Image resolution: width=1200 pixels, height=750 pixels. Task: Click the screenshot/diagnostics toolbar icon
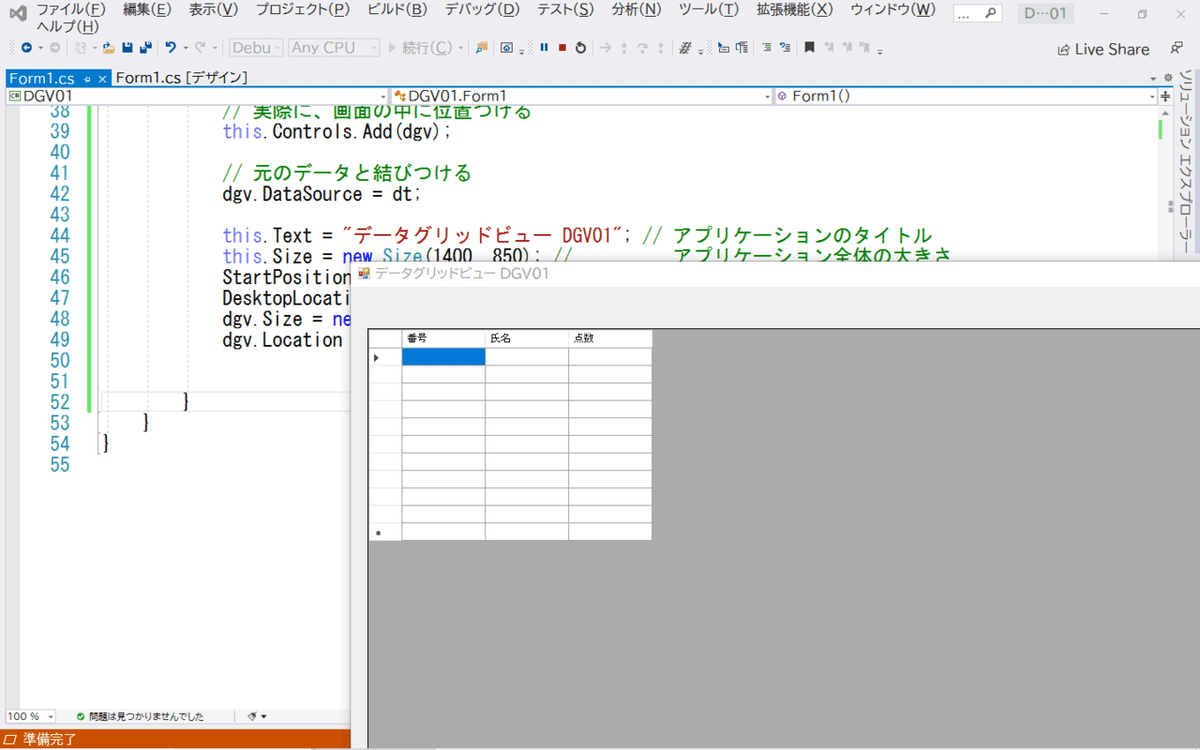507,48
